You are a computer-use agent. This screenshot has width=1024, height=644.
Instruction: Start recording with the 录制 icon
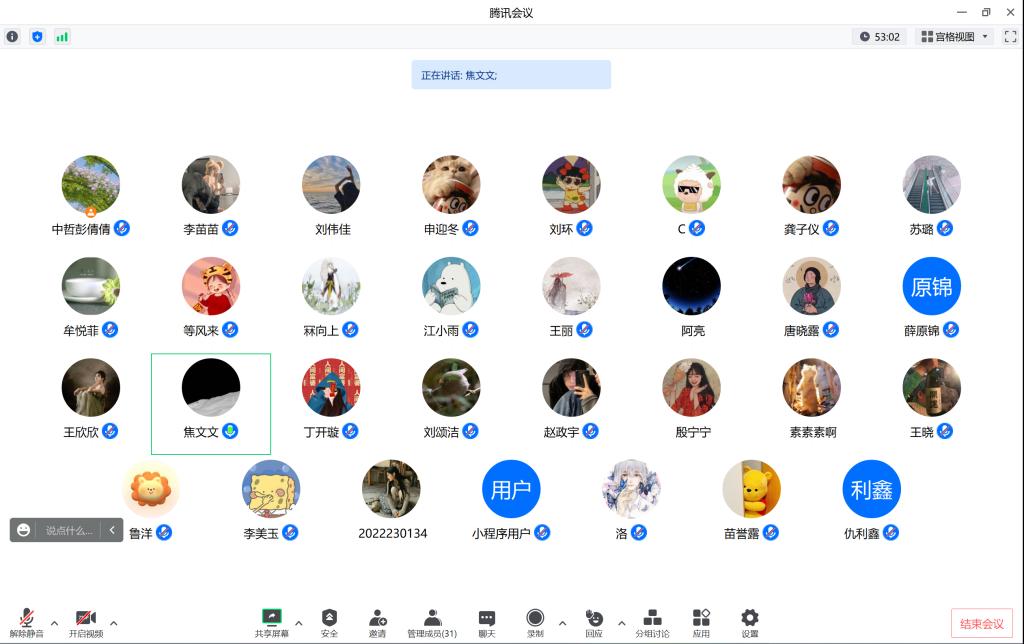pos(535,621)
